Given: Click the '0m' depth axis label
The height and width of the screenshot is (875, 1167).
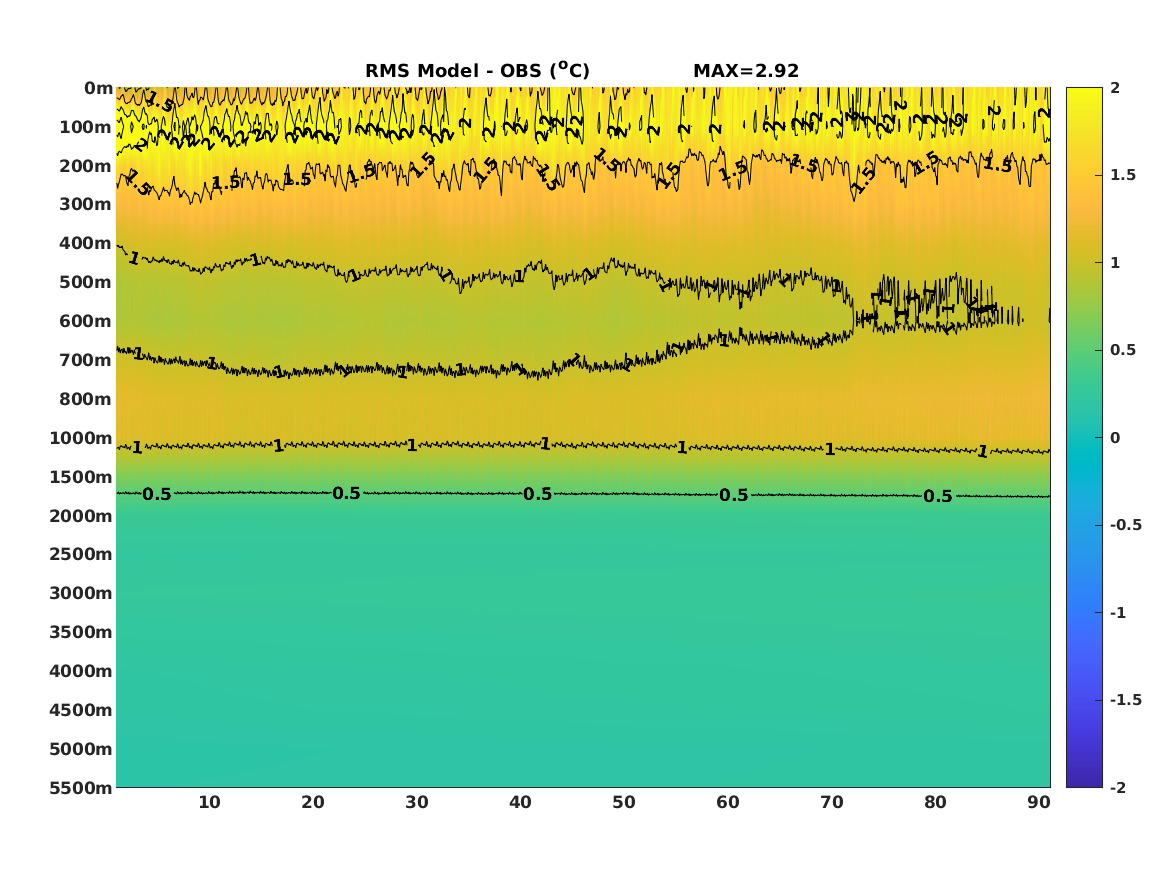Looking at the screenshot, I should coord(98,89).
